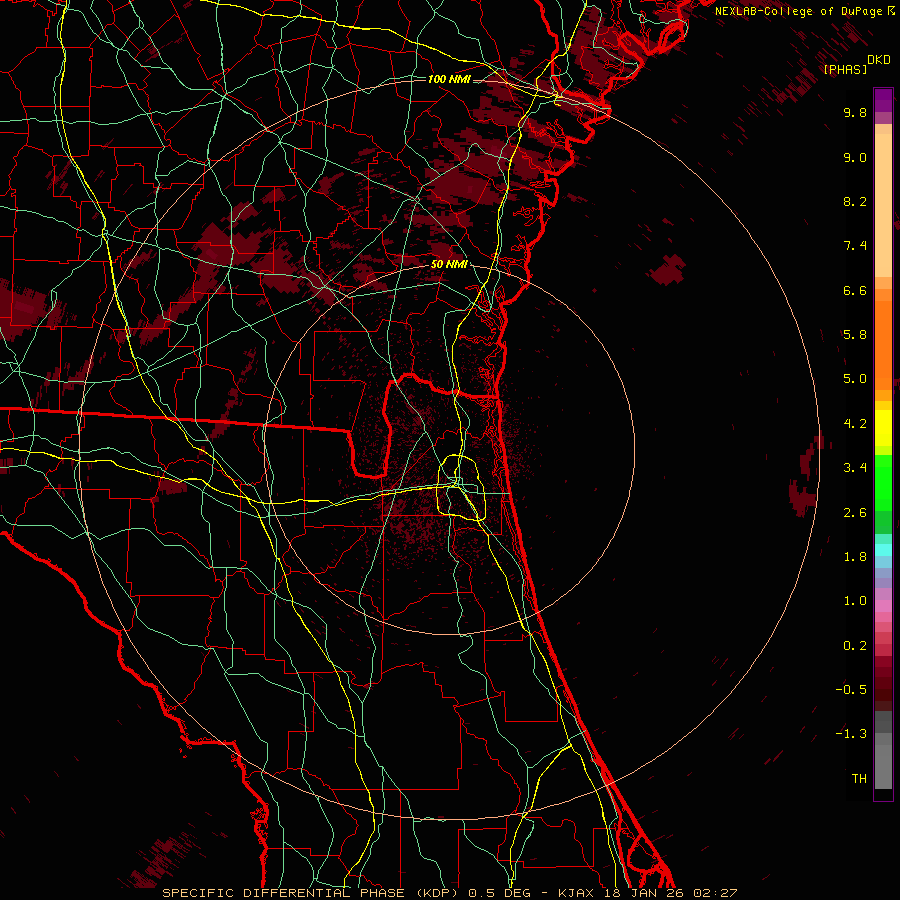Click the -0.5 value on the color scale
This screenshot has height=900, width=900.
[851, 690]
